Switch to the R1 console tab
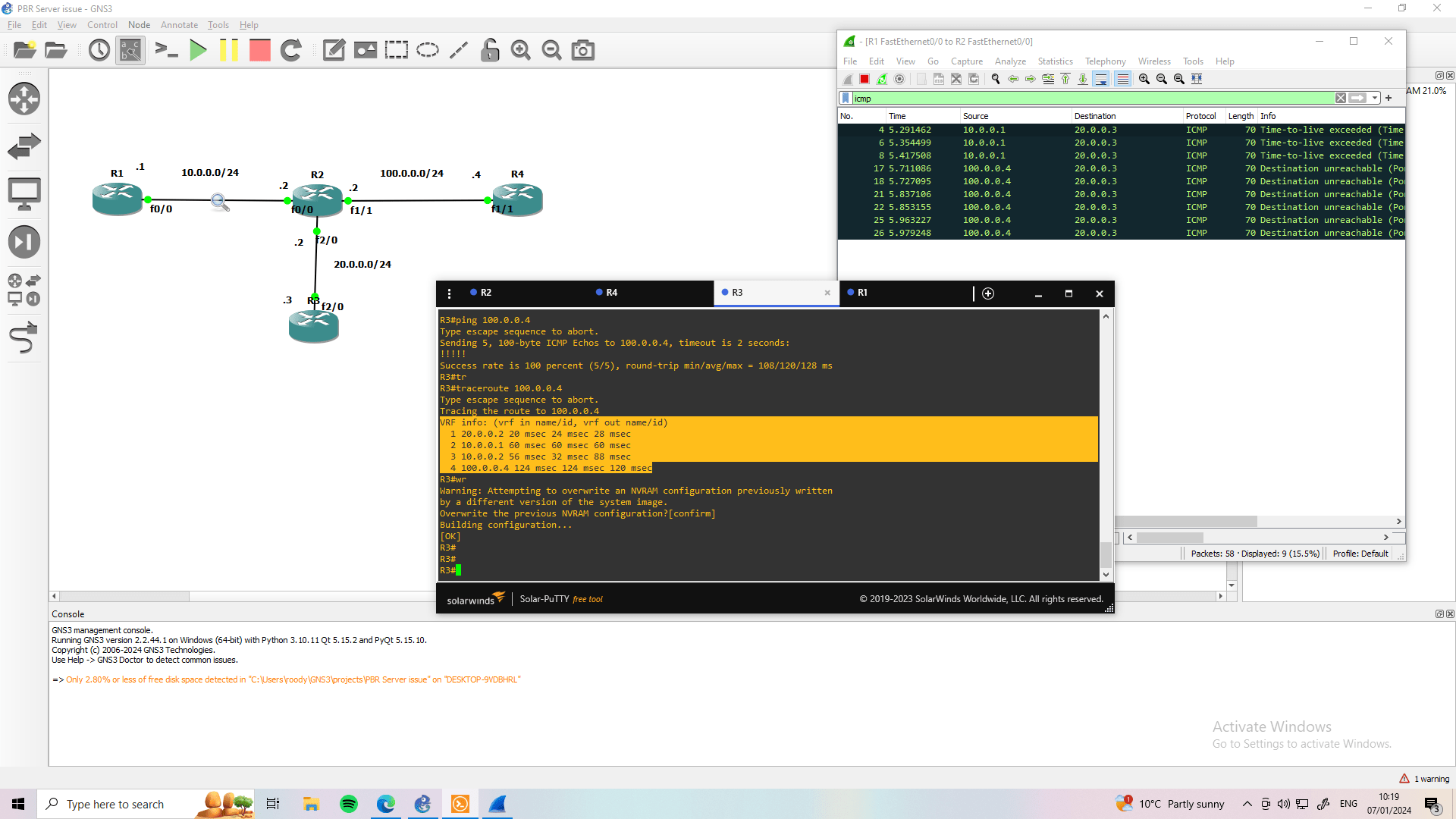This screenshot has width=1456, height=819. click(x=861, y=292)
